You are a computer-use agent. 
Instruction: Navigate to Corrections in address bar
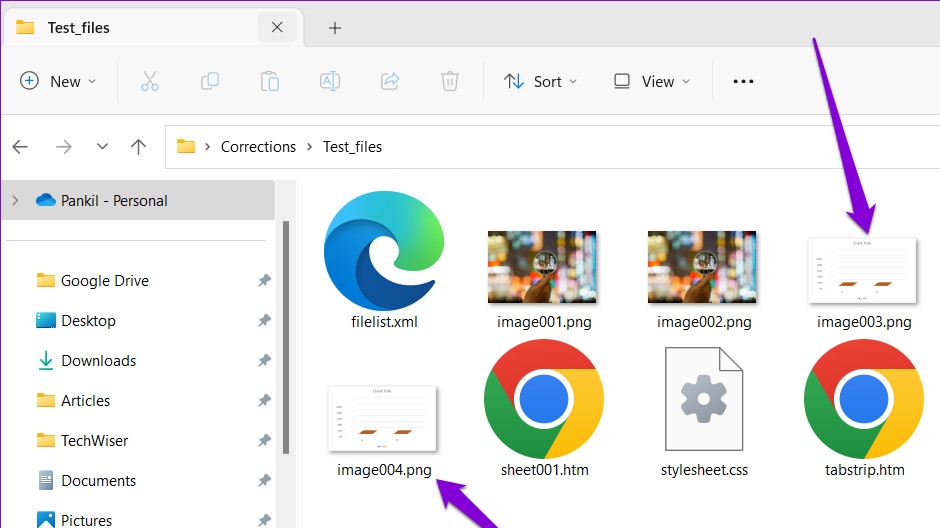258,147
